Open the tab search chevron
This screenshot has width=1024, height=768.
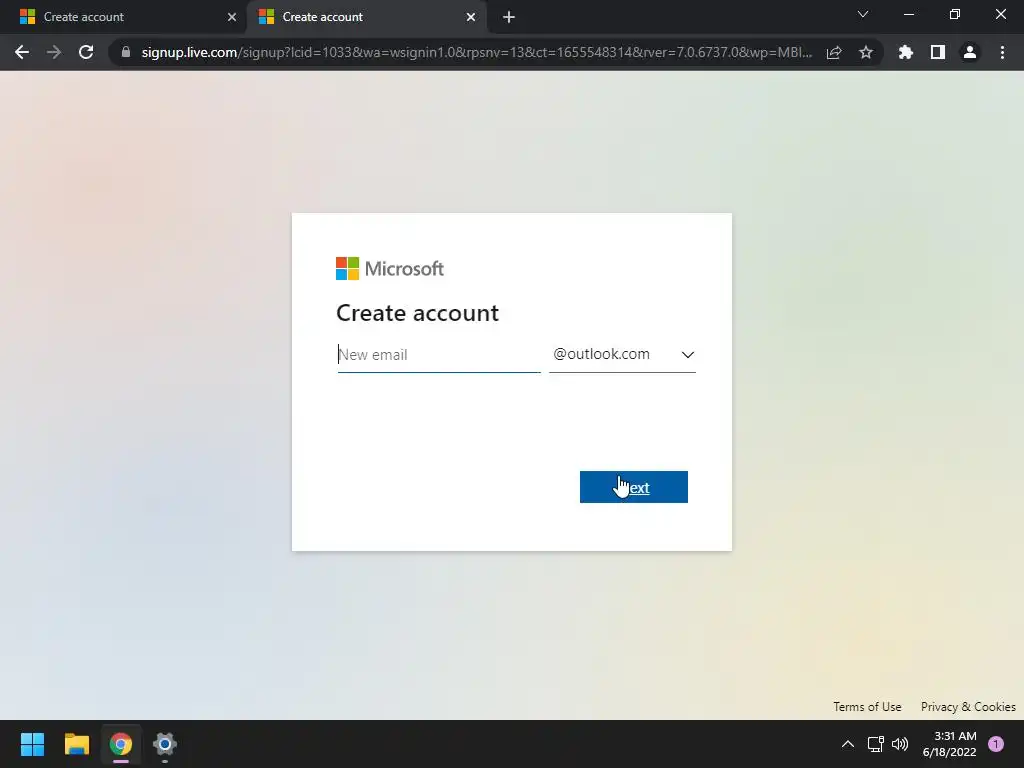(863, 14)
